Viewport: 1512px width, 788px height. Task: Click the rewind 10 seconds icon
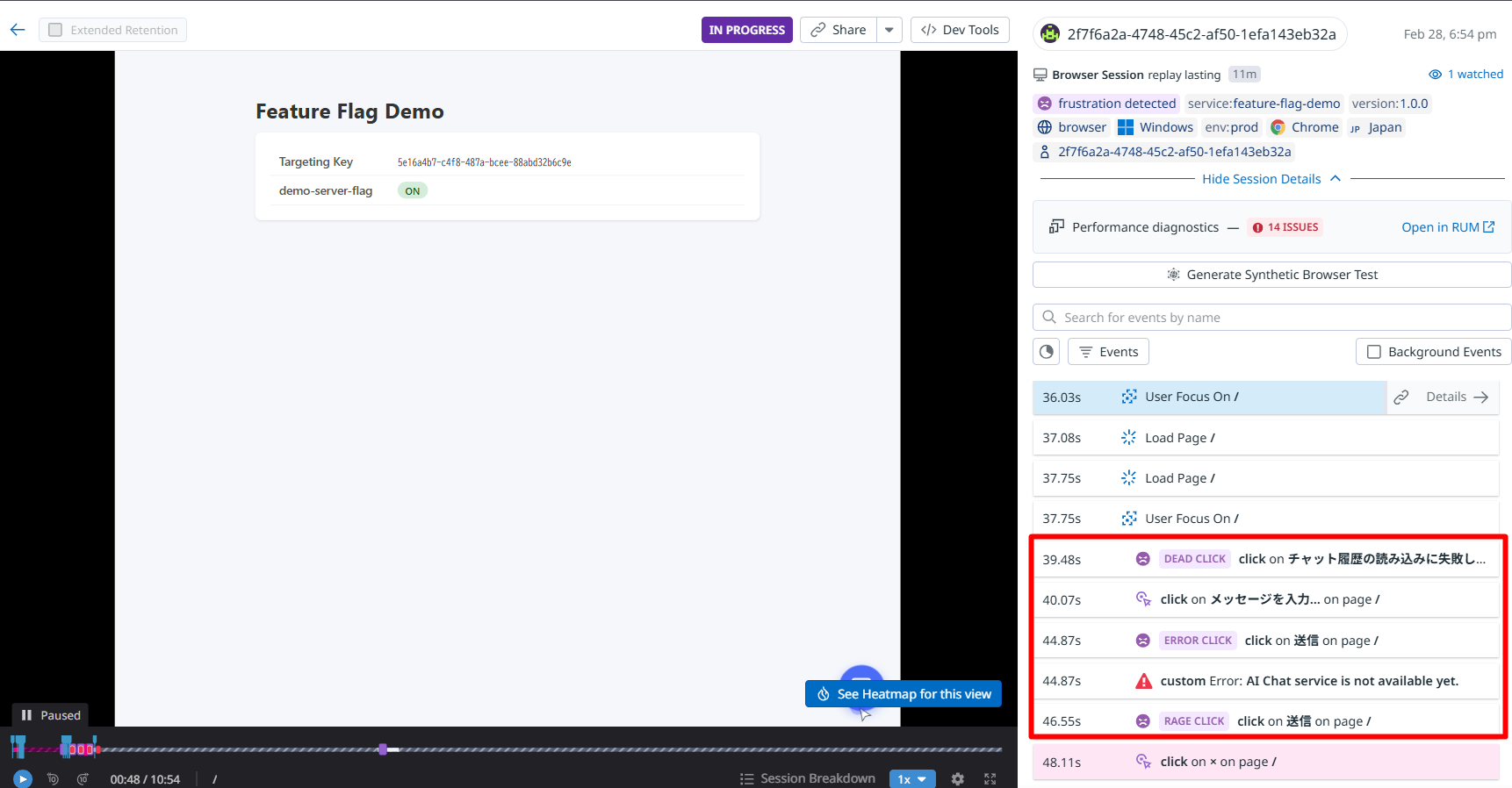tap(53, 778)
